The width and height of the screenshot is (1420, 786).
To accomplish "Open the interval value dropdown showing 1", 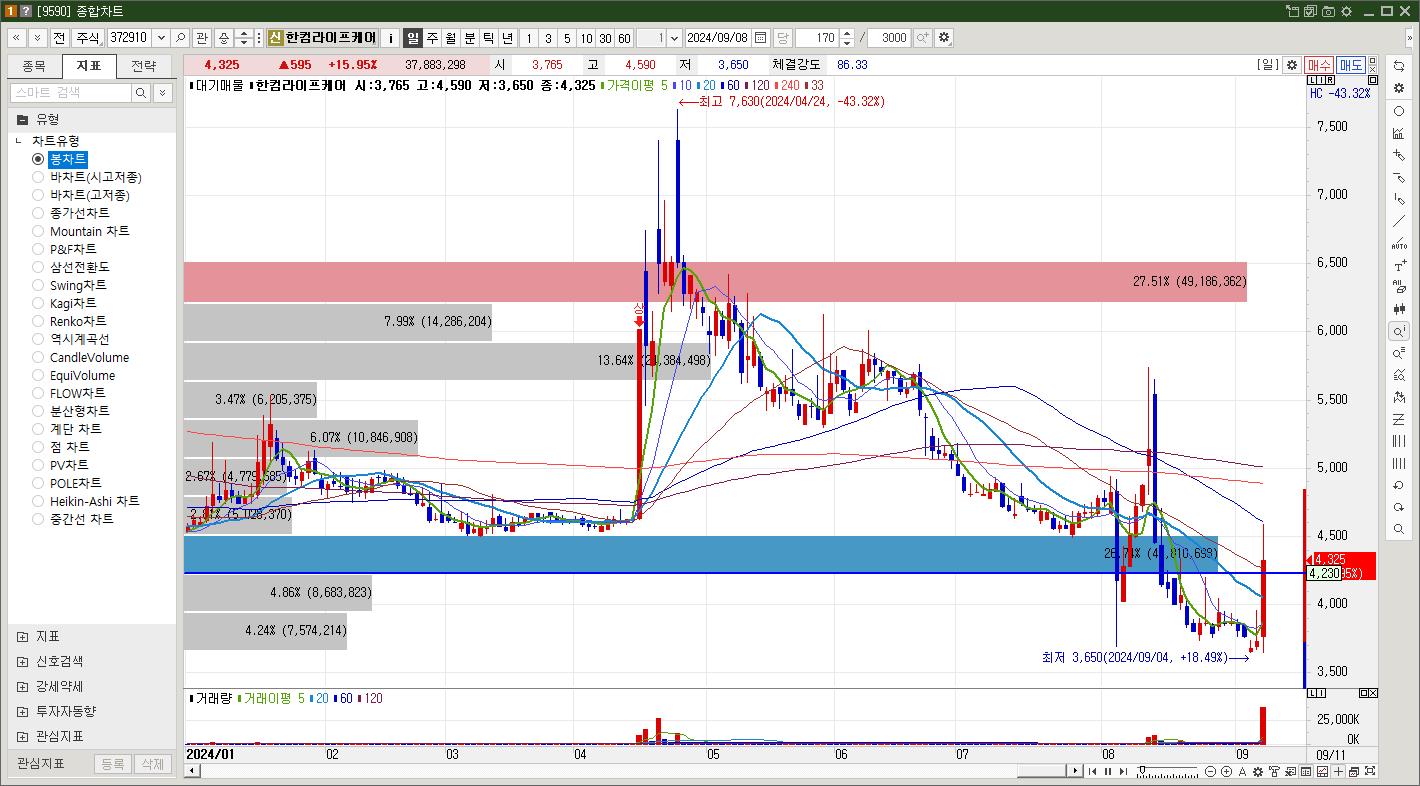I will pyautogui.click(x=674, y=38).
